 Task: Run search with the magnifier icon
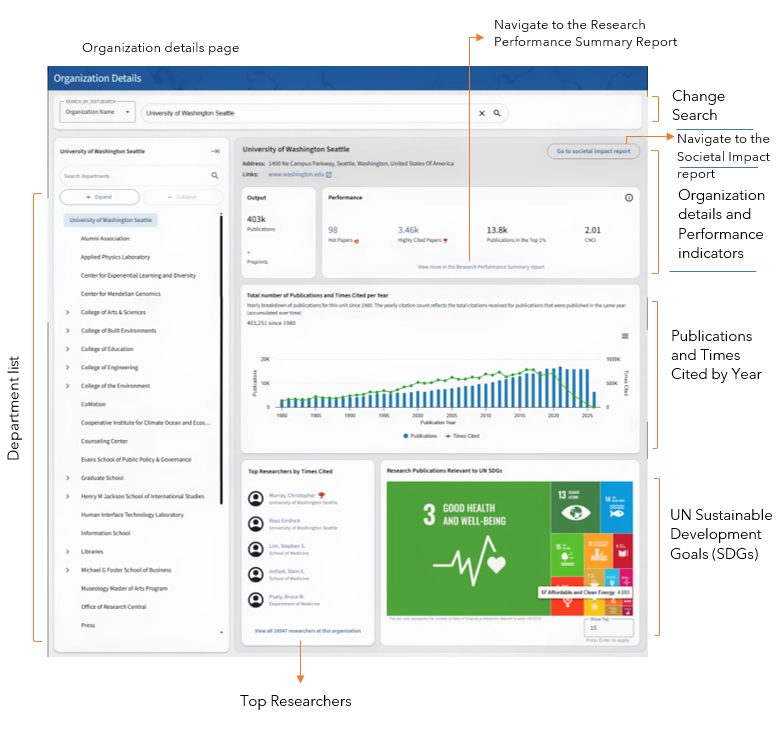coord(497,113)
